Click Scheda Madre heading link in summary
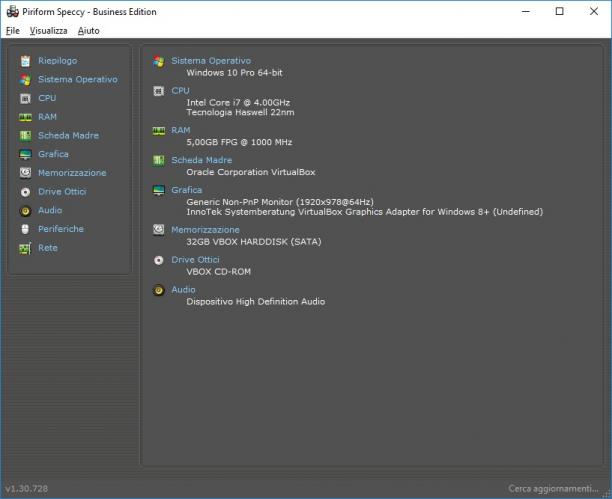The height and width of the screenshot is (499, 612). tap(202, 160)
